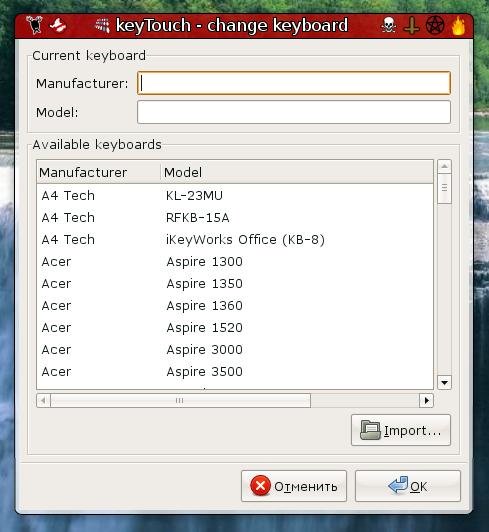Sort list by Model column header
The width and height of the screenshot is (489, 532).
(x=297, y=172)
